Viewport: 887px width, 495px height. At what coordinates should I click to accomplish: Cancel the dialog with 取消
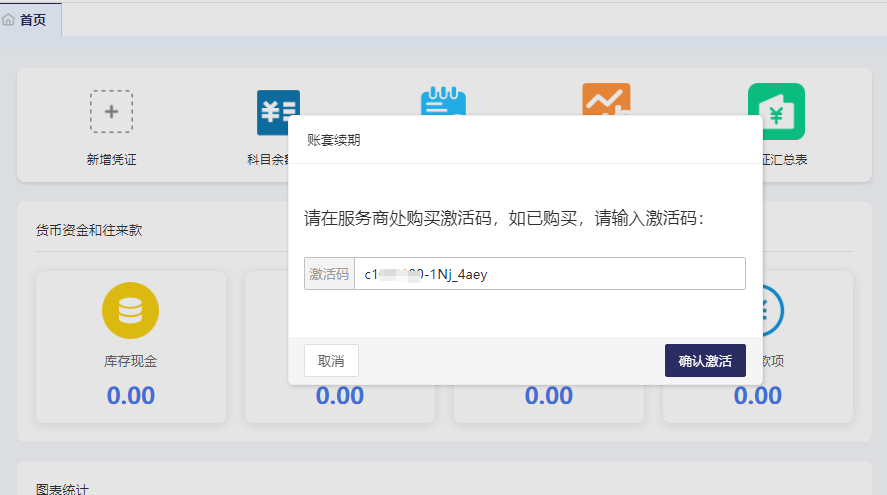point(331,360)
